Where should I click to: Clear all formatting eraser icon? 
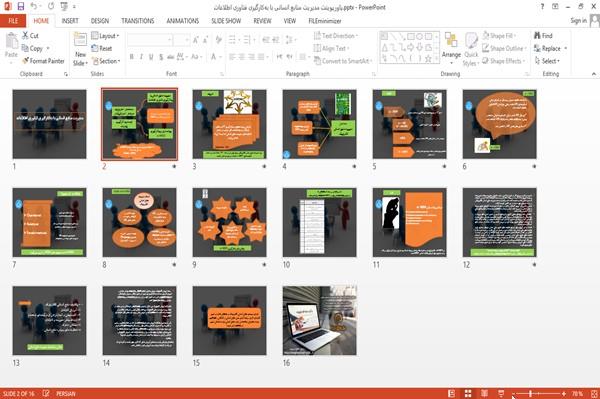coord(218,40)
